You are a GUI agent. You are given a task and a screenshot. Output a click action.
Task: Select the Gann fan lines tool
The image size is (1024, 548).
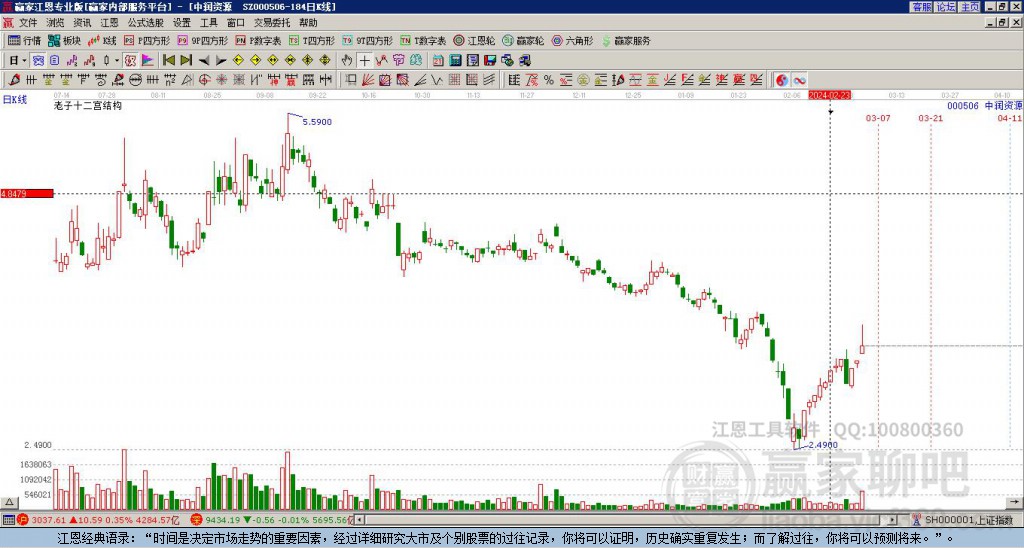tap(368, 80)
